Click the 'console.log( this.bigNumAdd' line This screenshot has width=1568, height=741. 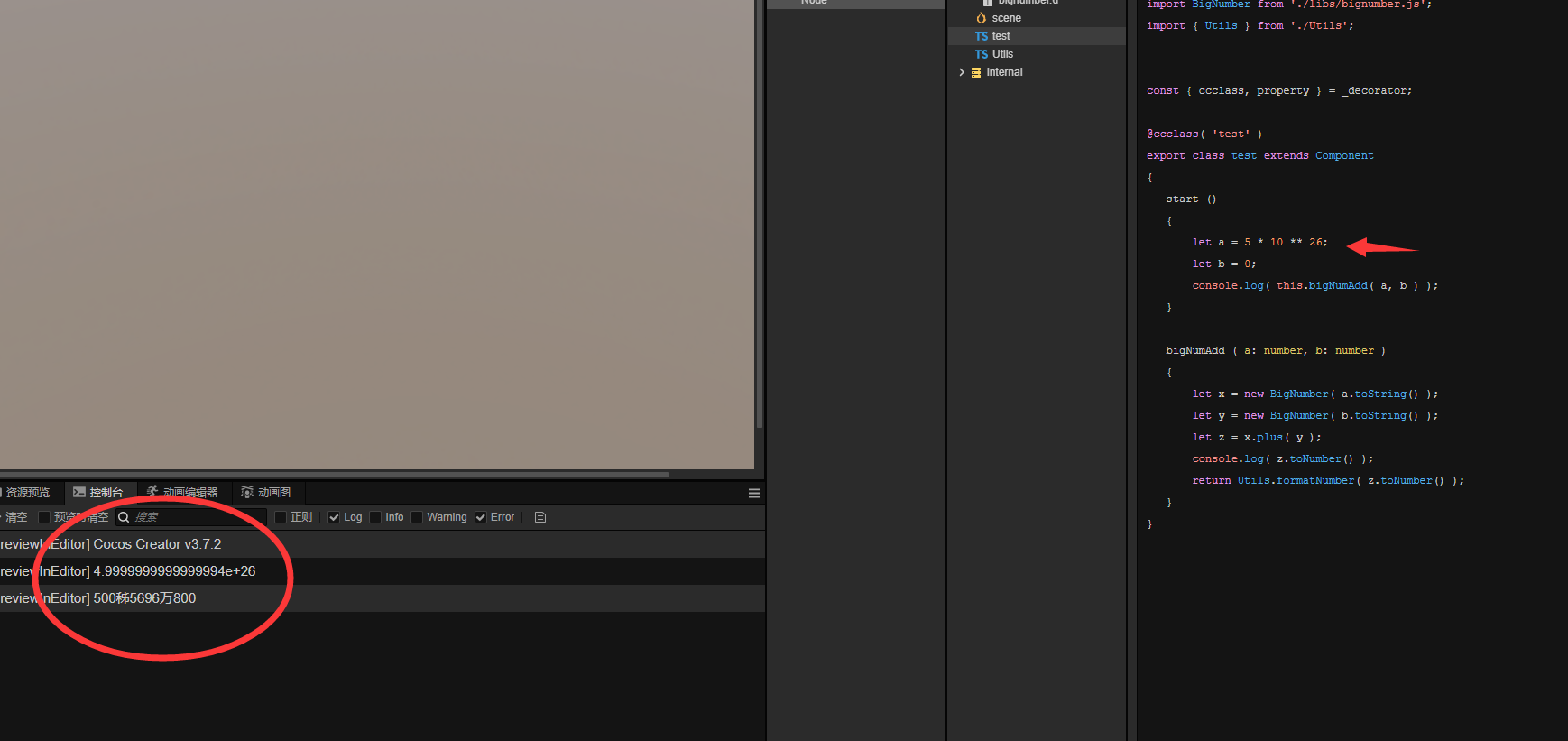click(x=1315, y=285)
